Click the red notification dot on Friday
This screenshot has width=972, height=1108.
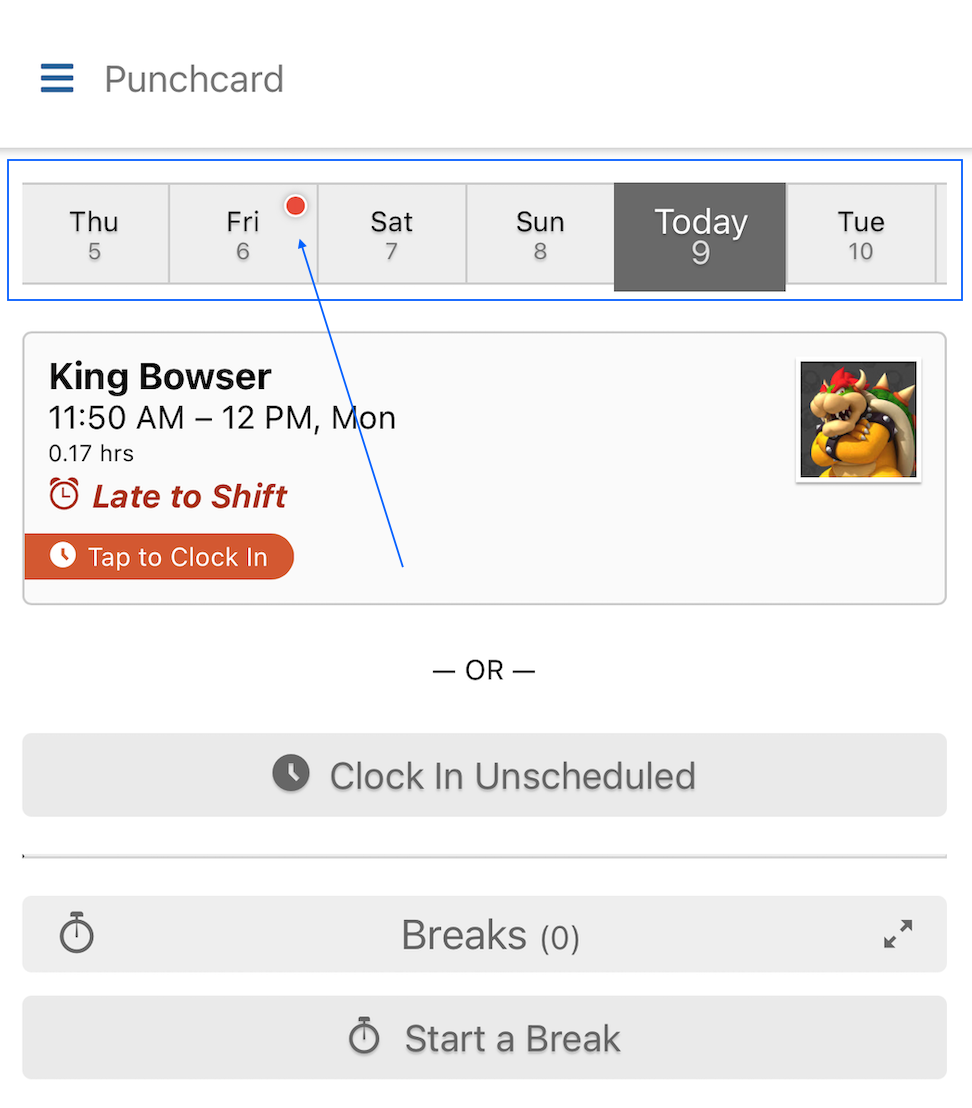tap(295, 206)
